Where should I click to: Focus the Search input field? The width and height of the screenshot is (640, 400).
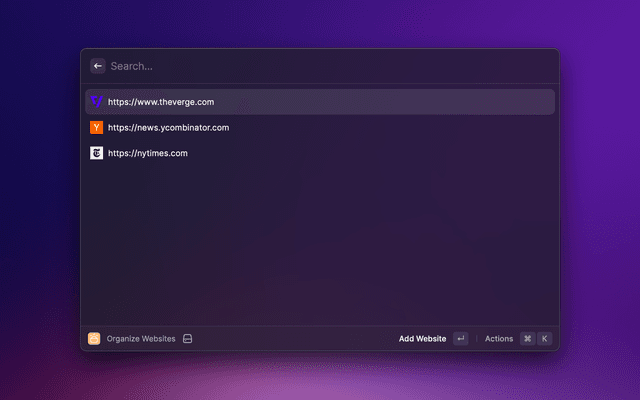[300, 66]
